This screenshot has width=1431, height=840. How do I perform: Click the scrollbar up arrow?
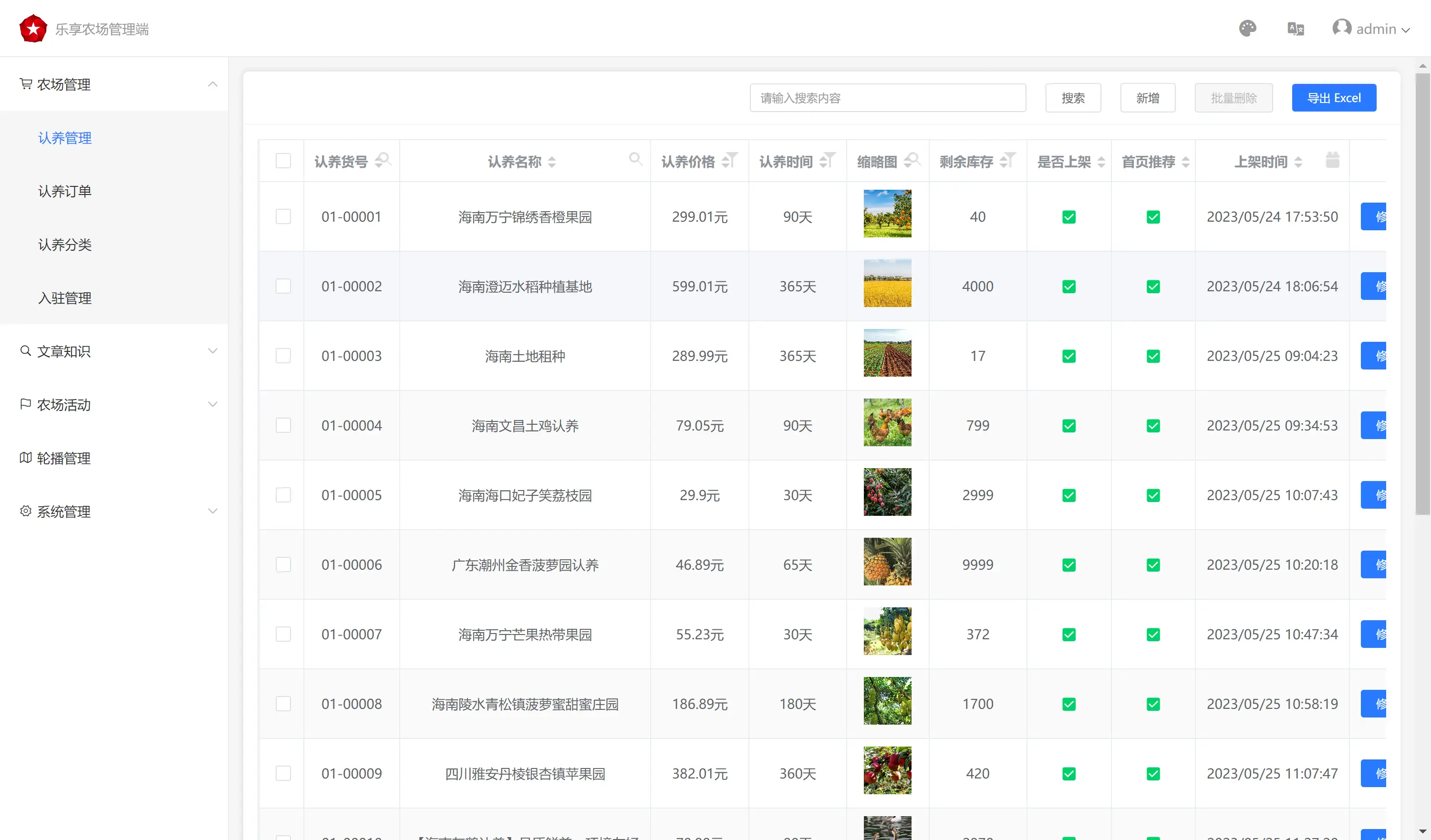[1422, 66]
